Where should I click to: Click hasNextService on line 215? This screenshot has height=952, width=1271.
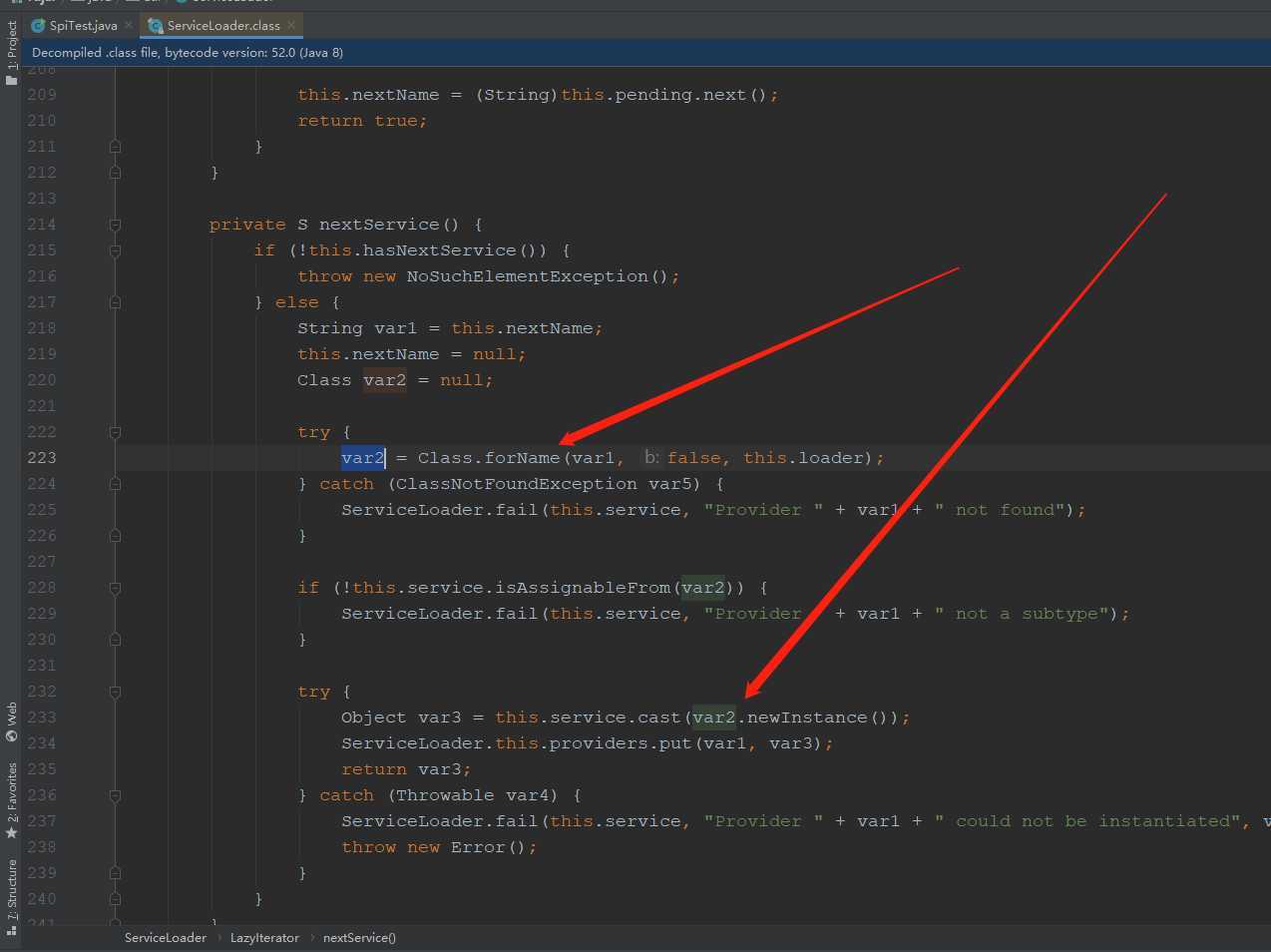point(440,250)
